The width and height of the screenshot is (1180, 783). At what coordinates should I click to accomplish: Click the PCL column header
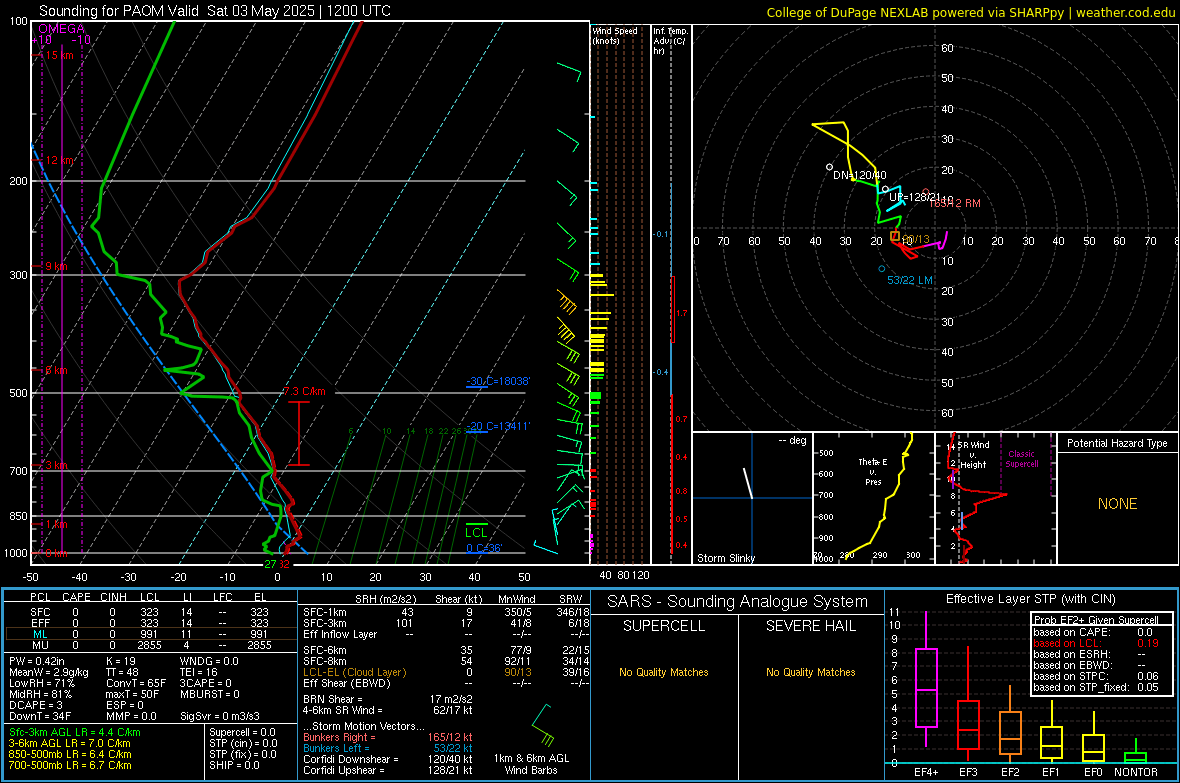tap(40, 597)
